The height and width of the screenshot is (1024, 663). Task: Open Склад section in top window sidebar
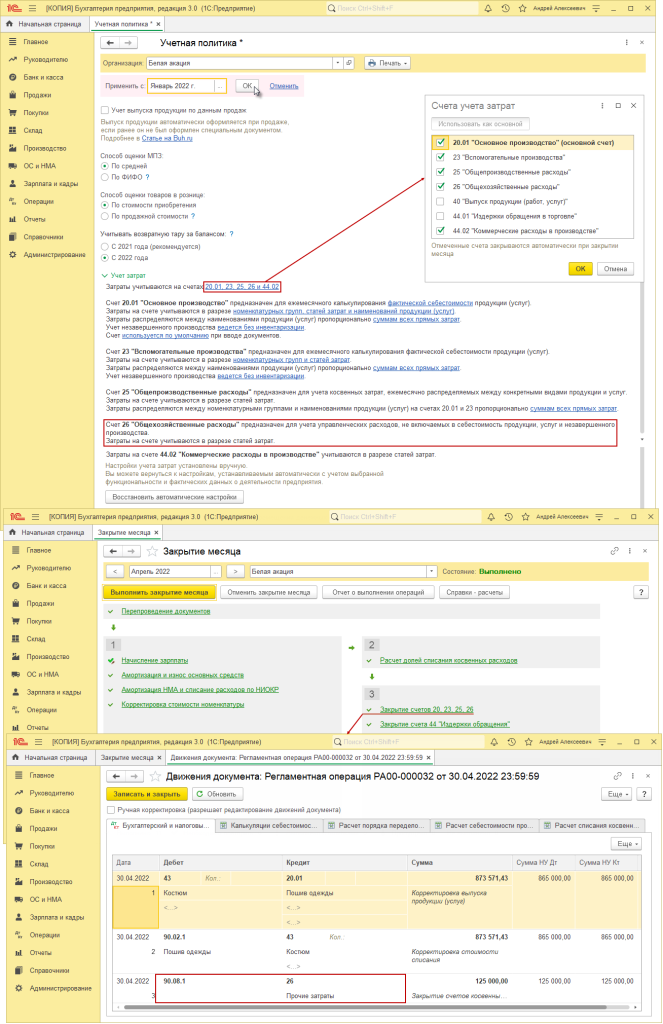coord(33,130)
